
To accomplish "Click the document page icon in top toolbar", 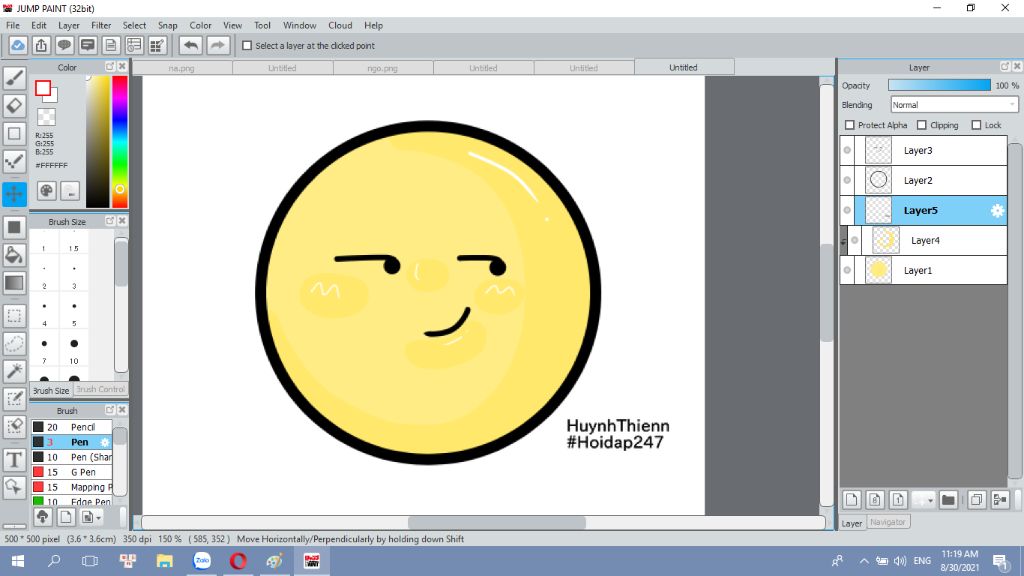I will (110, 46).
